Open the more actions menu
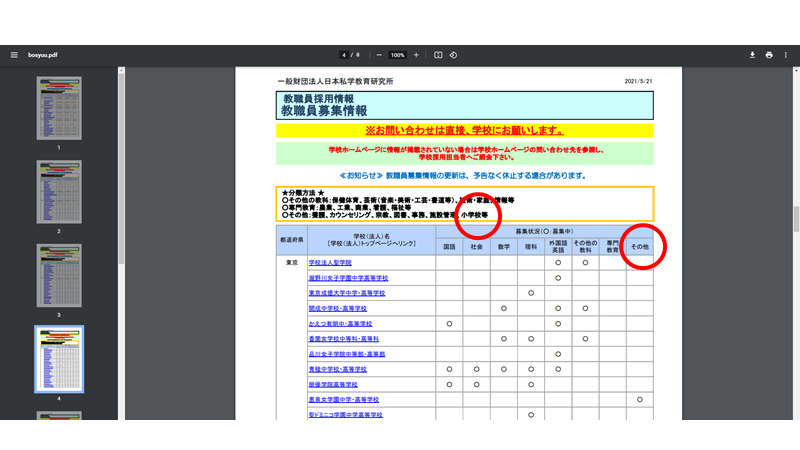 (786, 55)
